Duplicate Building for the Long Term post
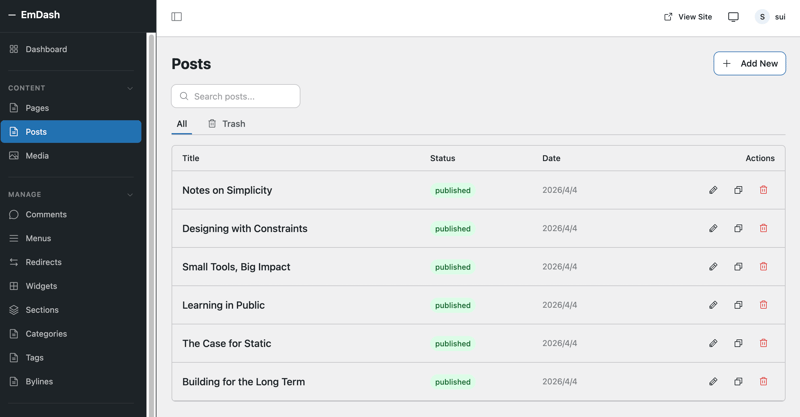Image resolution: width=800 pixels, height=417 pixels. coord(738,382)
